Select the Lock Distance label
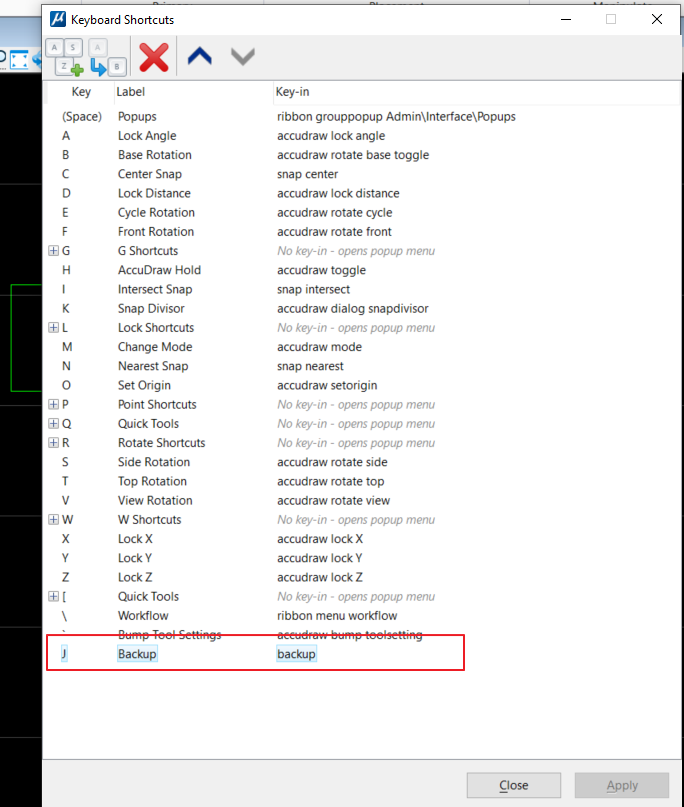 click(x=154, y=193)
